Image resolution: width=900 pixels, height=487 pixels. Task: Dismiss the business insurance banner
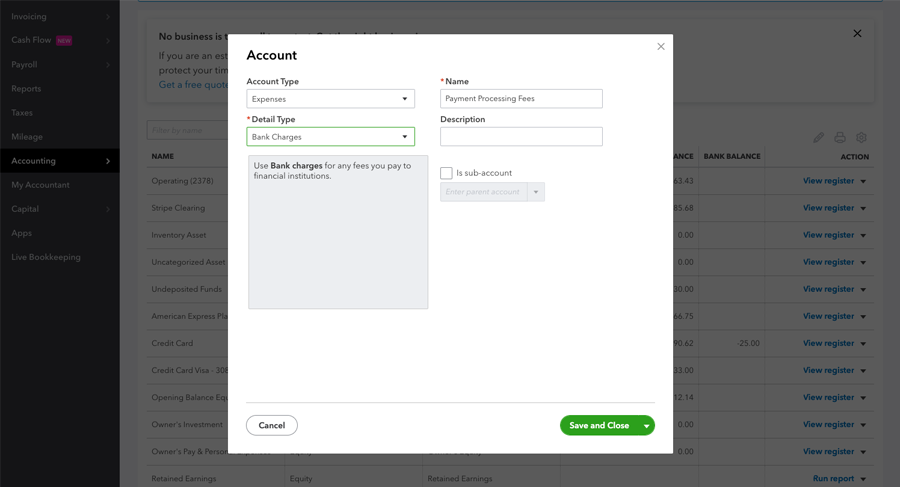(x=857, y=34)
